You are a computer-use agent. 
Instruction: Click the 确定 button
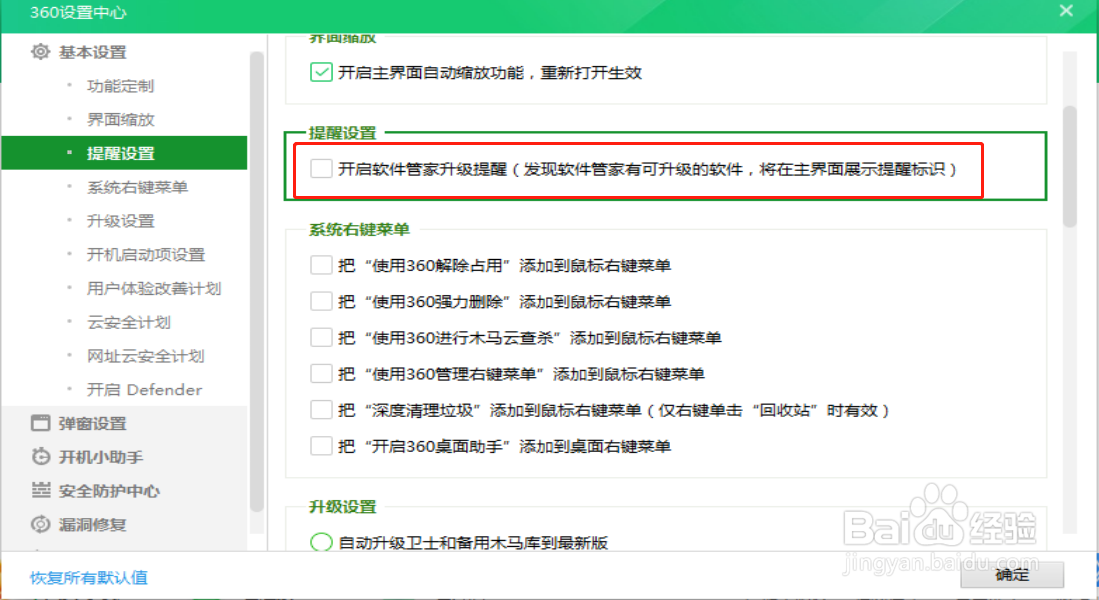pyautogui.click(x=1012, y=575)
